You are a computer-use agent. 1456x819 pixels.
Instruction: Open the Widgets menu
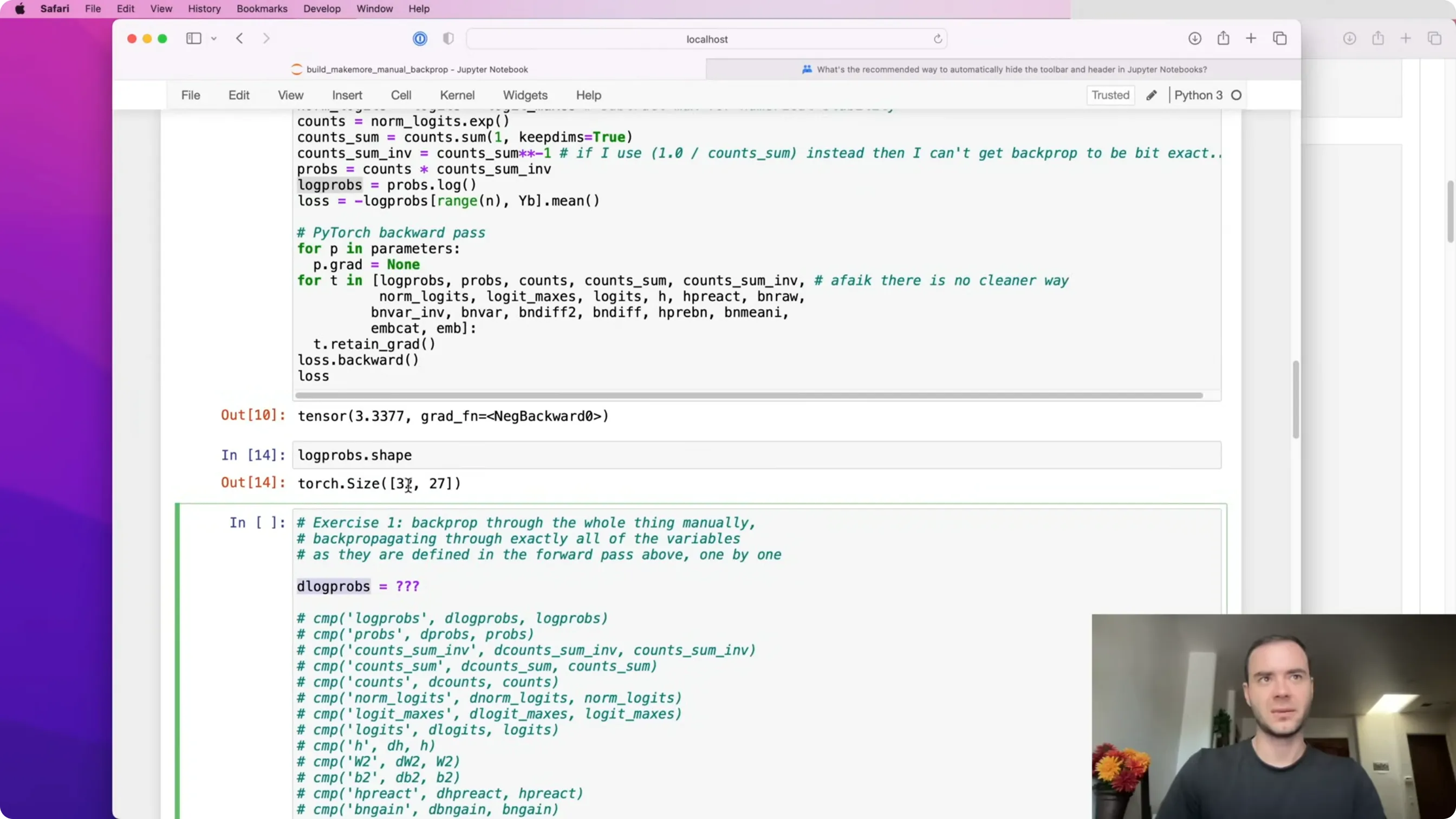[x=524, y=95]
